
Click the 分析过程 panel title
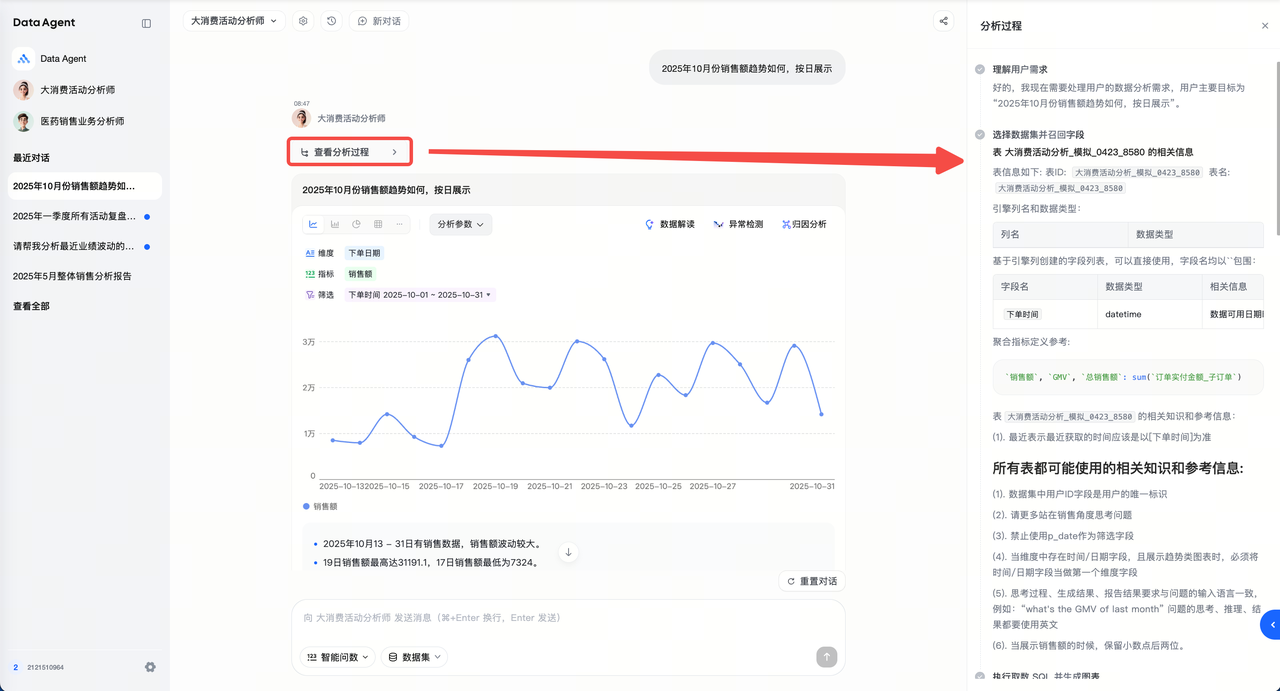[x=1001, y=26]
